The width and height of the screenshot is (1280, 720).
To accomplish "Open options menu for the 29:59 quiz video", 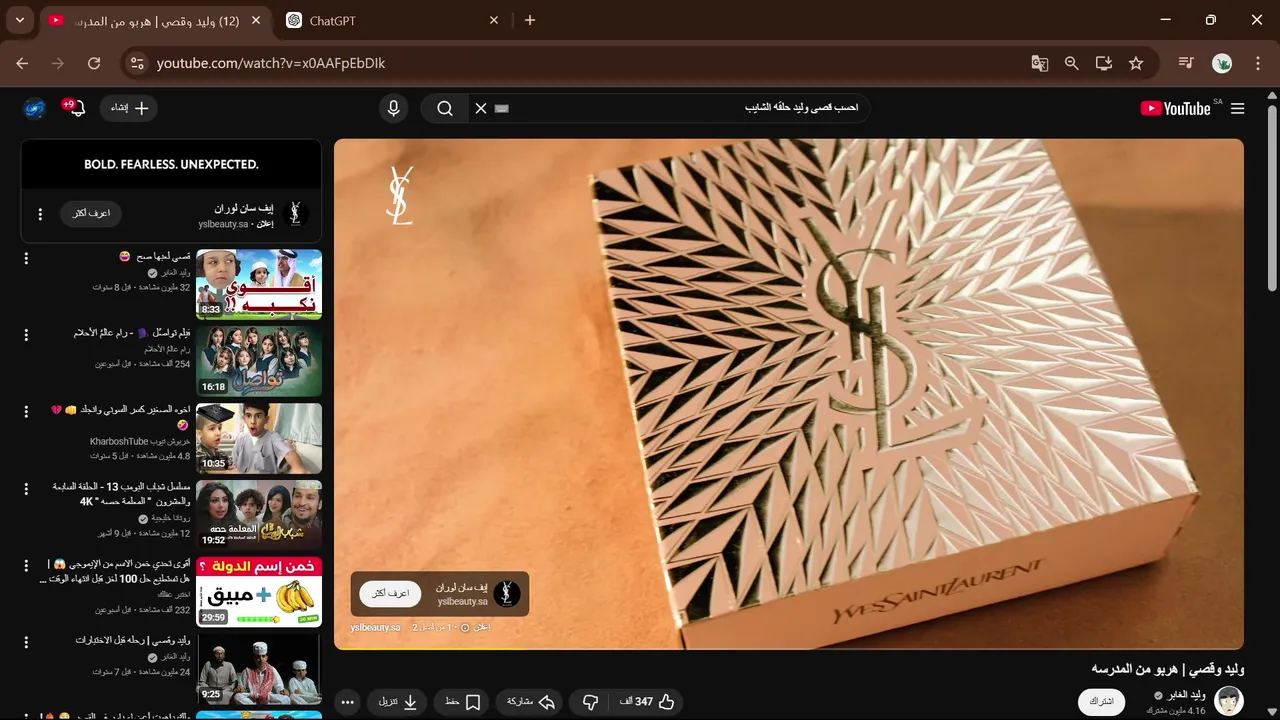I will click(27, 567).
